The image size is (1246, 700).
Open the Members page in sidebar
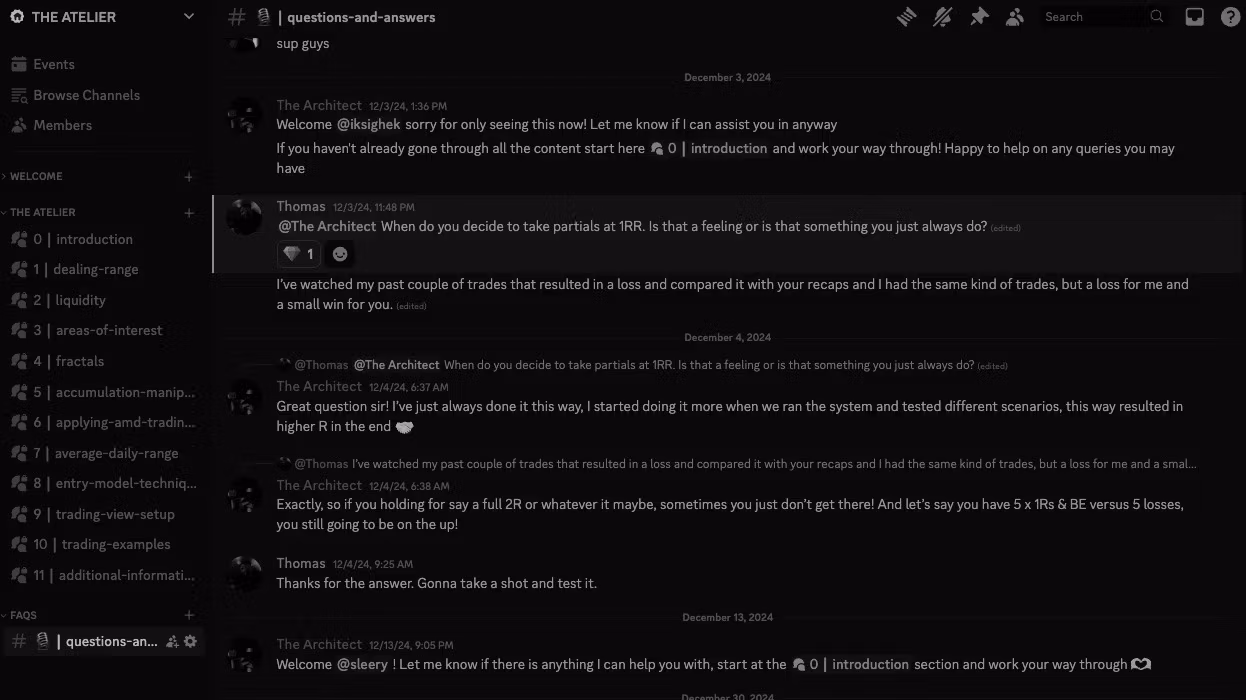[62, 125]
